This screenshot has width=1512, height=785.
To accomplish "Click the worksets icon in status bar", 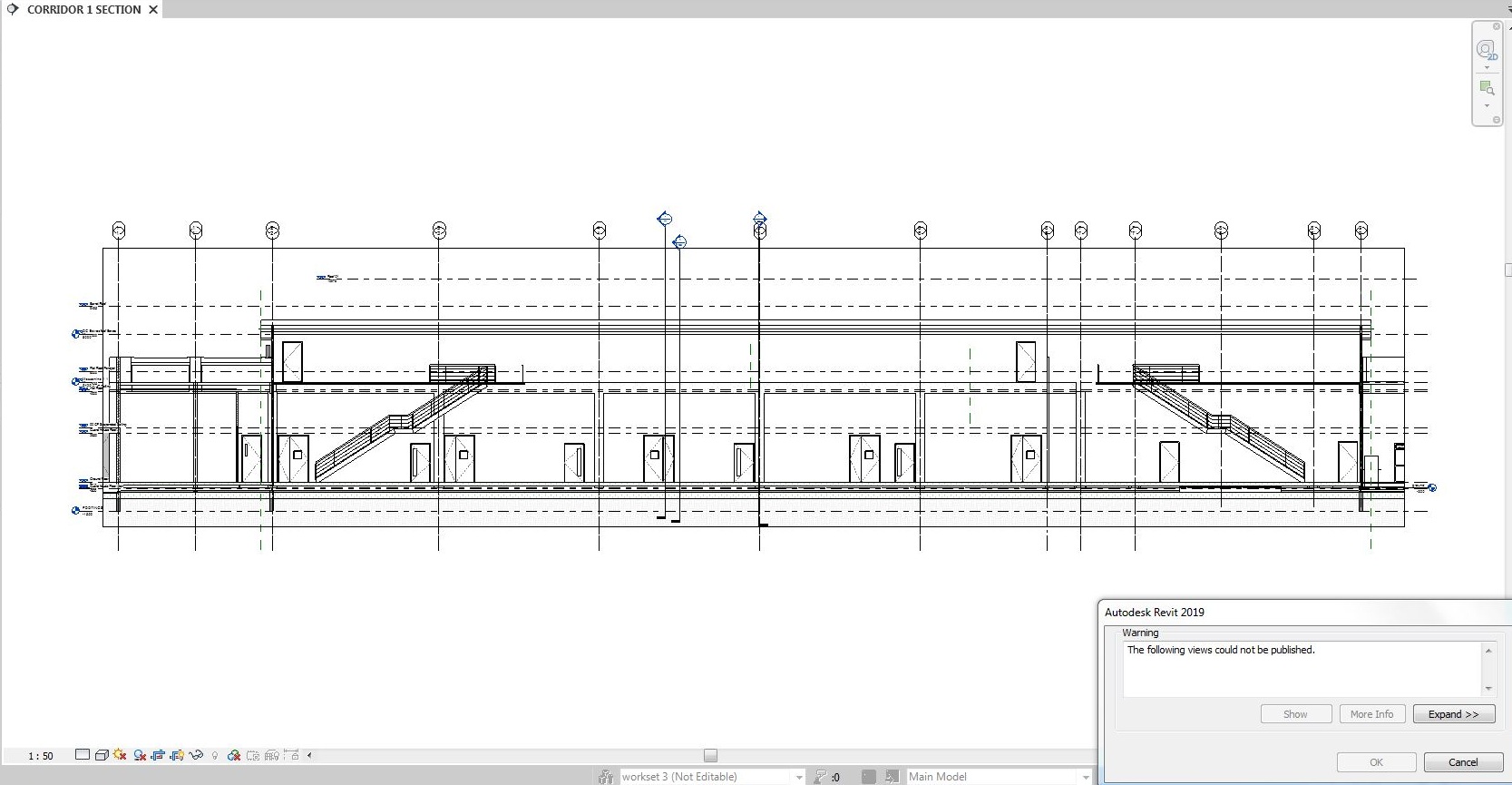I will click(606, 777).
